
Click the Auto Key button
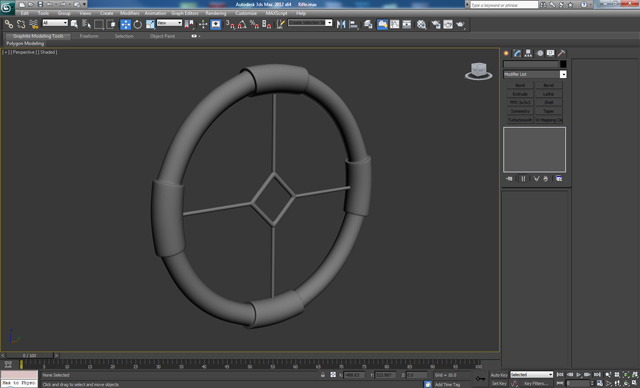click(x=499, y=375)
